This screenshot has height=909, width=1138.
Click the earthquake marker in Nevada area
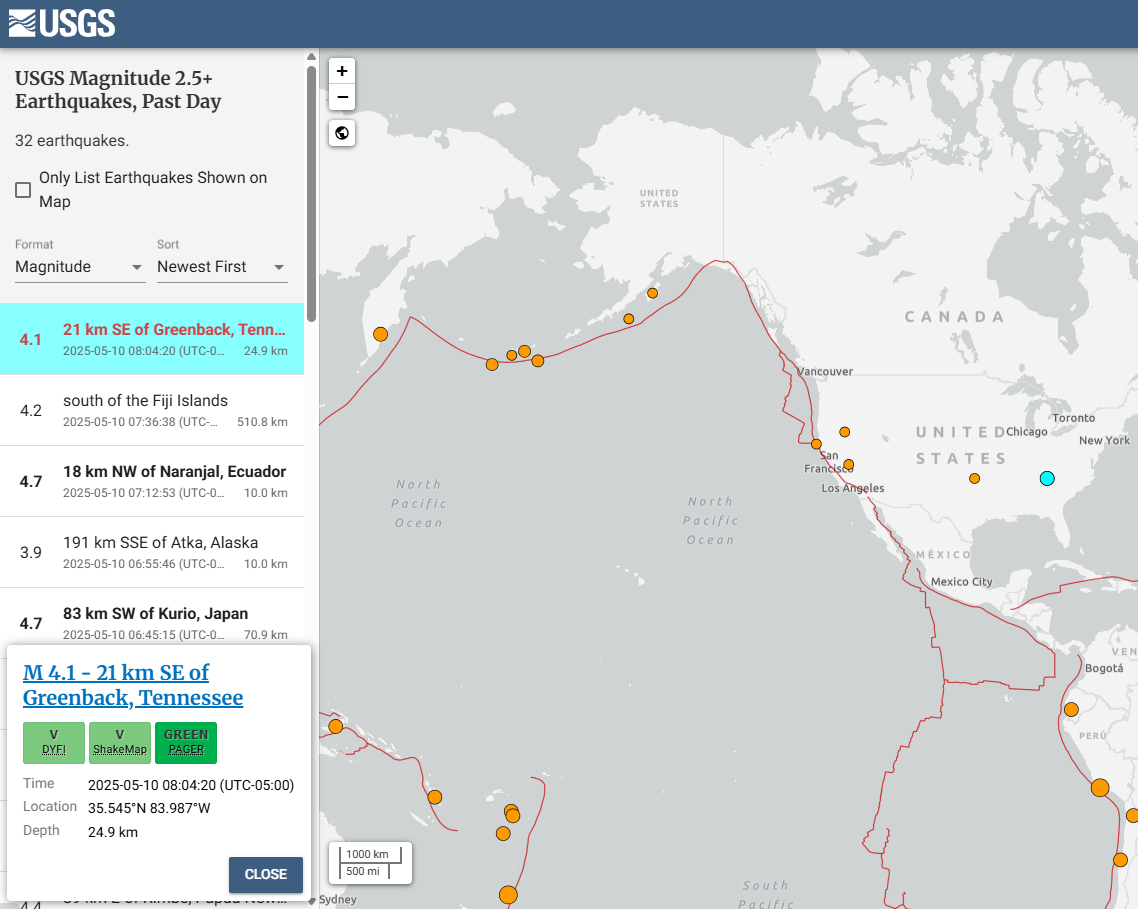(x=845, y=432)
